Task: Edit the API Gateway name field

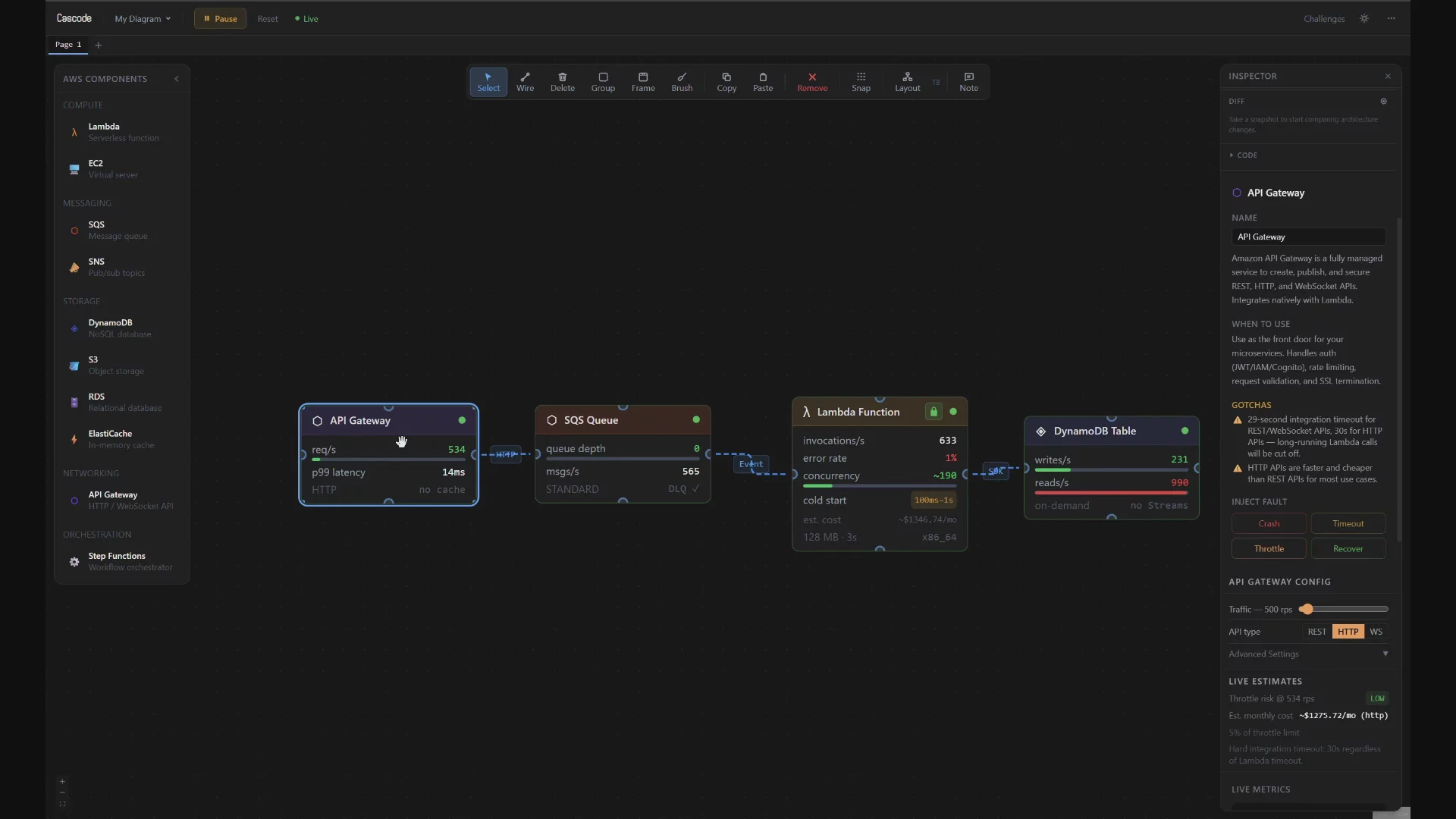Action: coord(1308,237)
